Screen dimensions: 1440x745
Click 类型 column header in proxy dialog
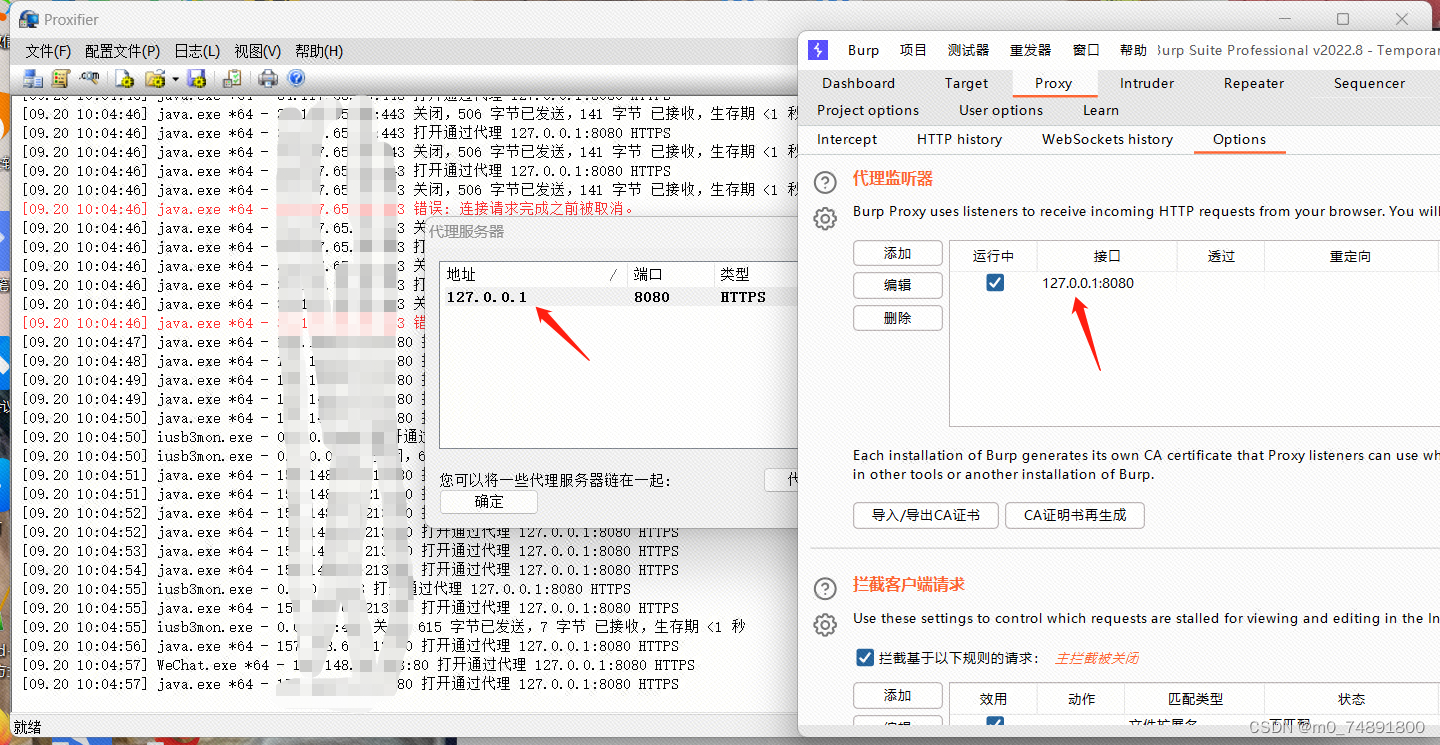pyautogui.click(x=756, y=274)
